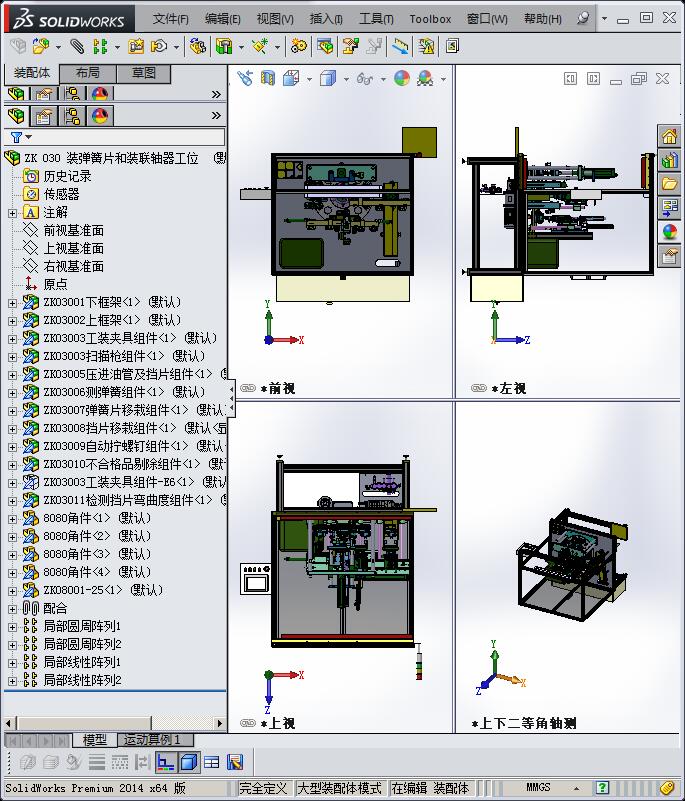
Task: Open the Design Library task pane icon
Action: pyautogui.click(x=669, y=160)
